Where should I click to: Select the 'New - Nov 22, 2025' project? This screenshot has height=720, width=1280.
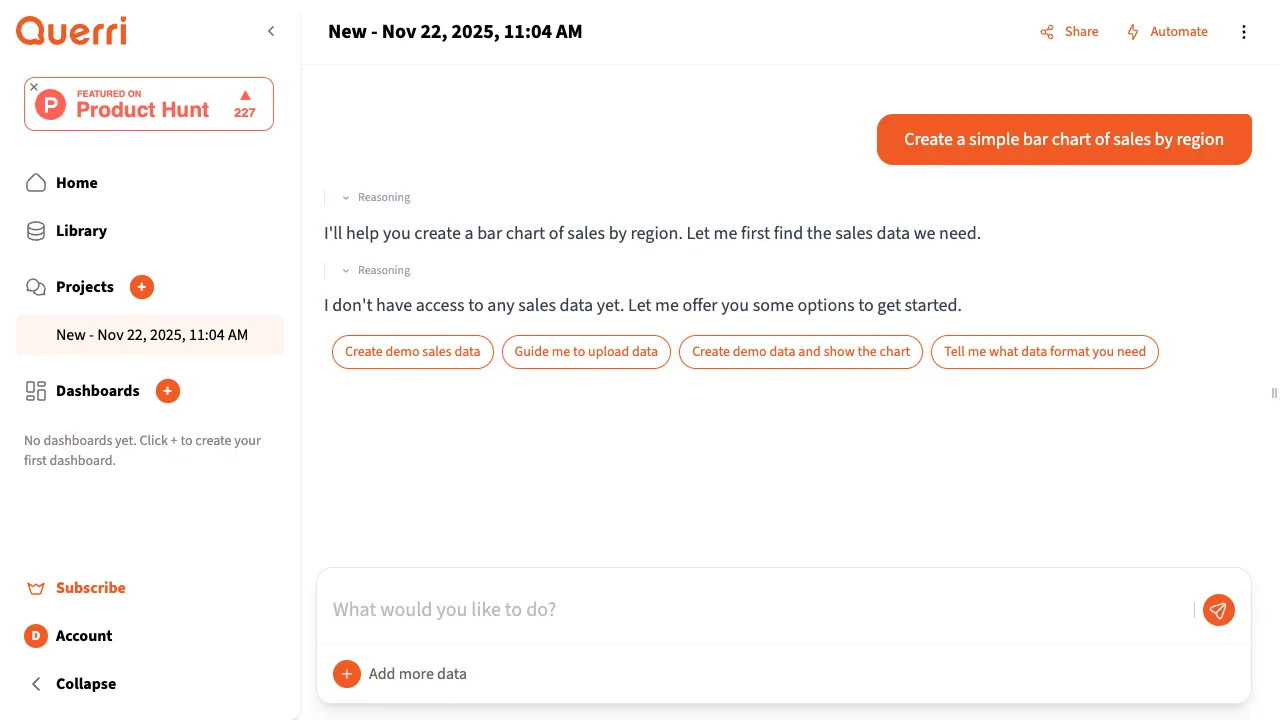151,335
